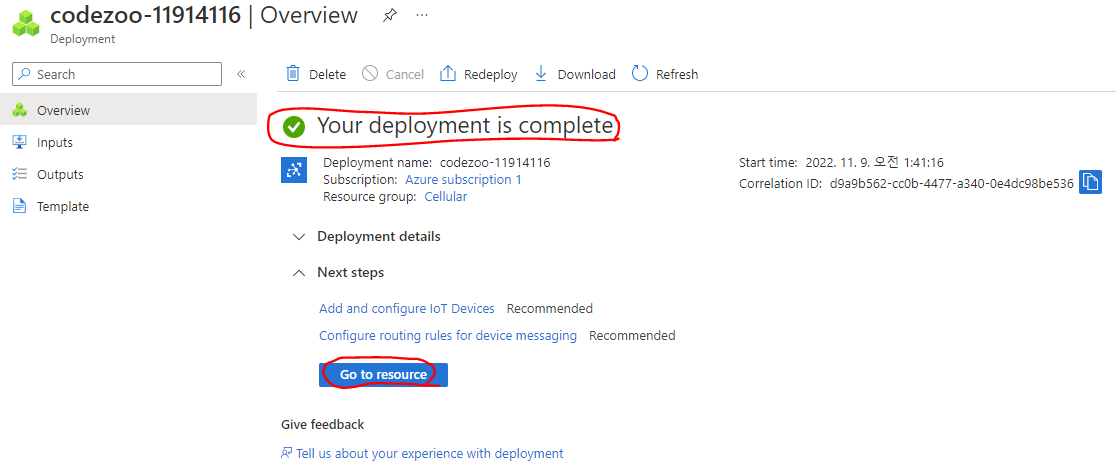
Task: Click the Redeploy upload icon
Action: pos(448,74)
